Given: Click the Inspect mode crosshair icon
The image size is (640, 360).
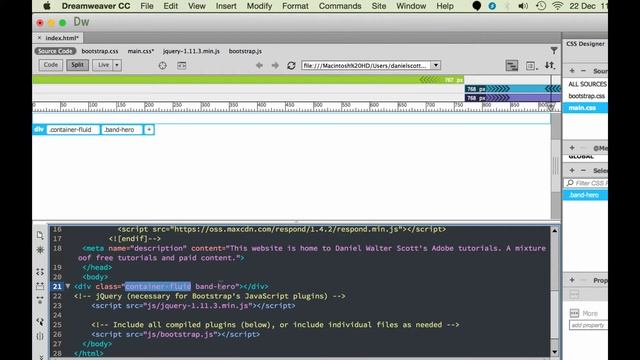Looking at the screenshot, I should (162, 65).
